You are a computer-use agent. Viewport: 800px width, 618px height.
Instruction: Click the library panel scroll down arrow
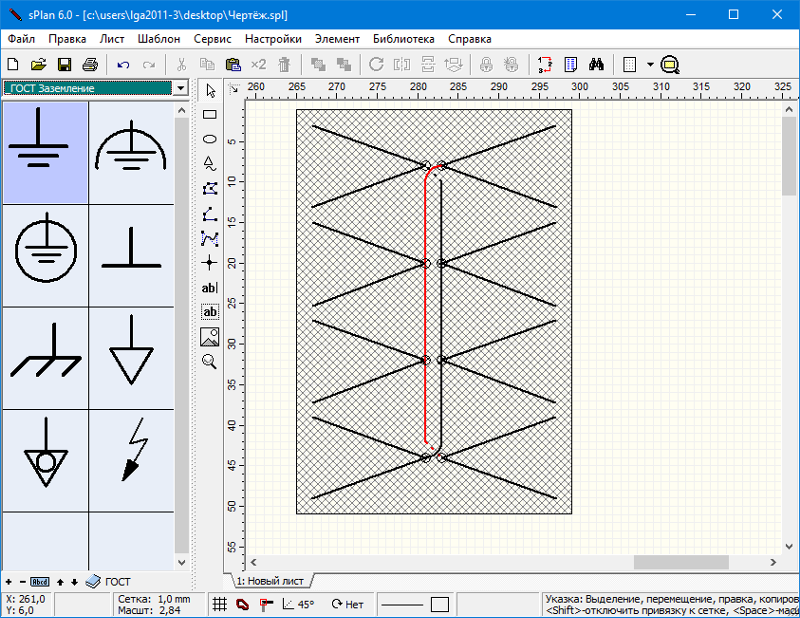click(182, 562)
